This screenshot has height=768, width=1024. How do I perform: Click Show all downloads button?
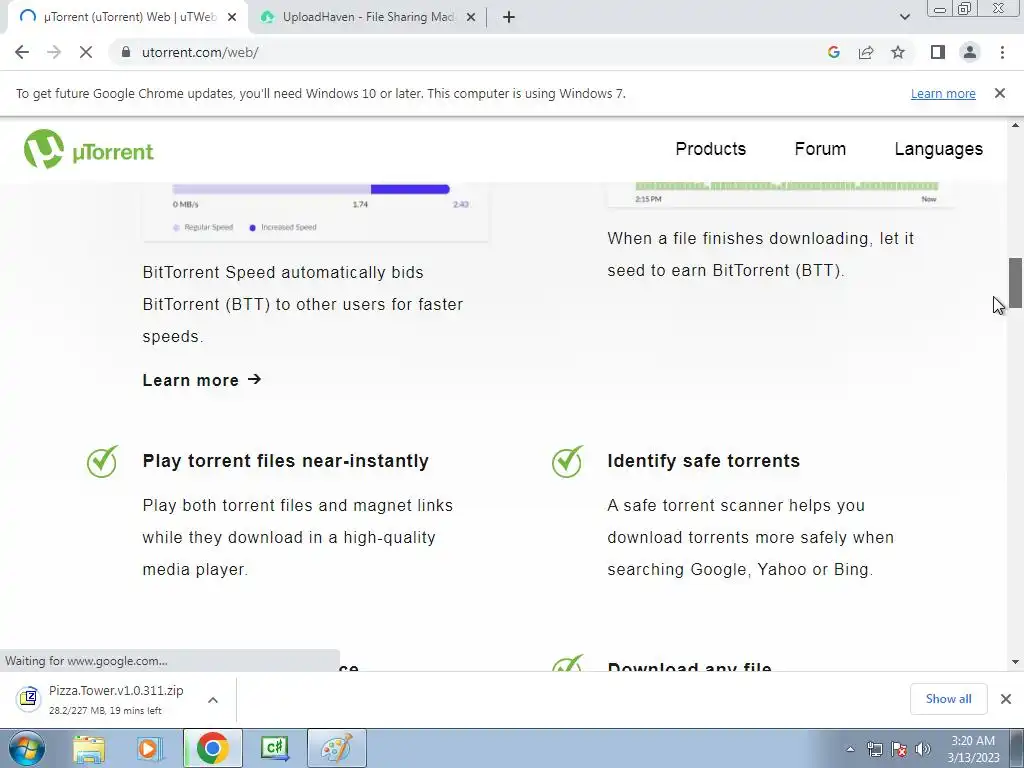948,699
